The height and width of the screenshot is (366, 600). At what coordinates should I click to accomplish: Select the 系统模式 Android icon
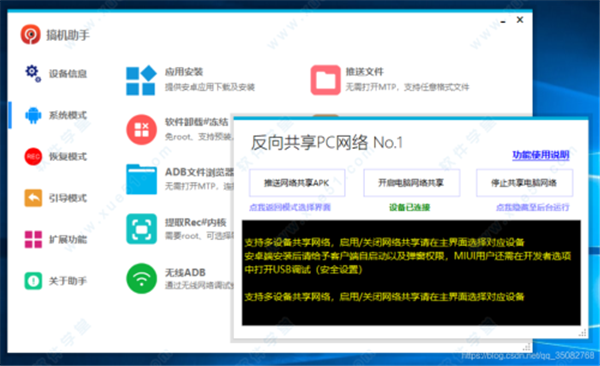click(x=33, y=115)
